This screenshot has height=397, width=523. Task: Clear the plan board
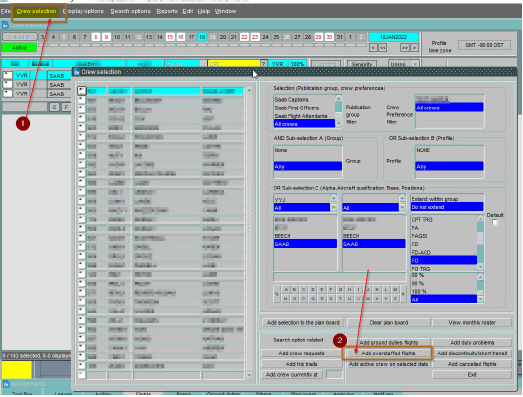coord(389,323)
